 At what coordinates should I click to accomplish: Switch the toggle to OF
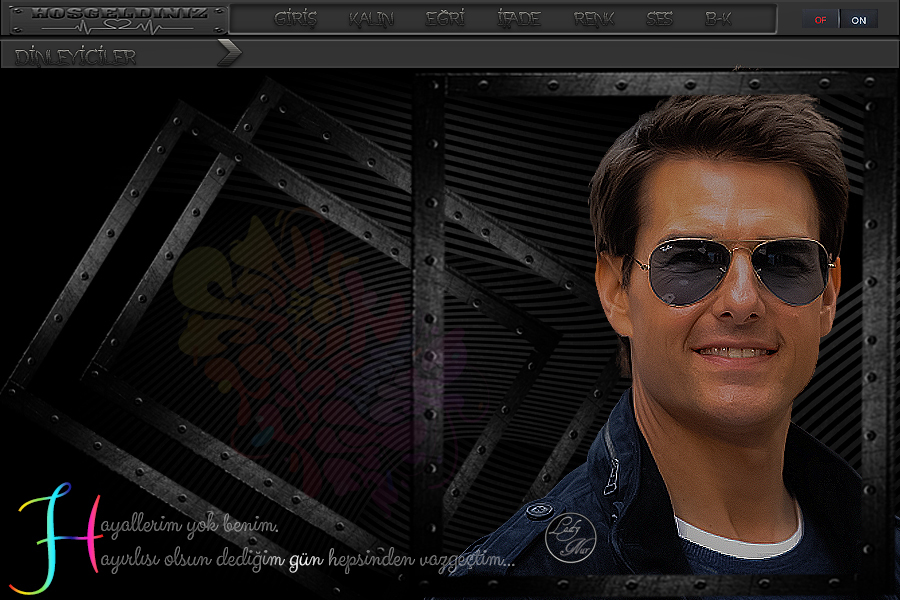click(820, 20)
